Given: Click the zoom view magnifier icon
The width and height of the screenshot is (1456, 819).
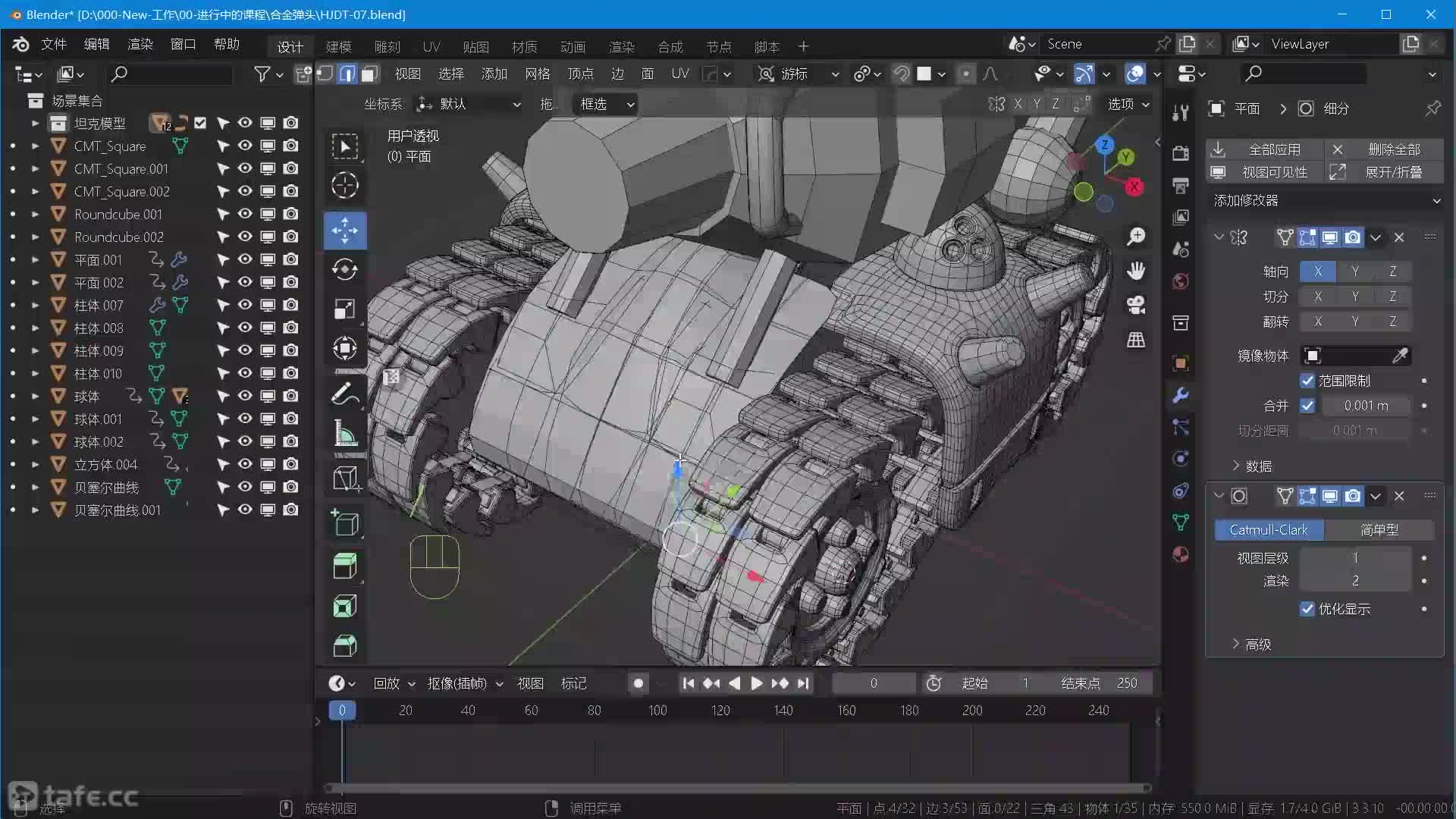Looking at the screenshot, I should (1136, 237).
